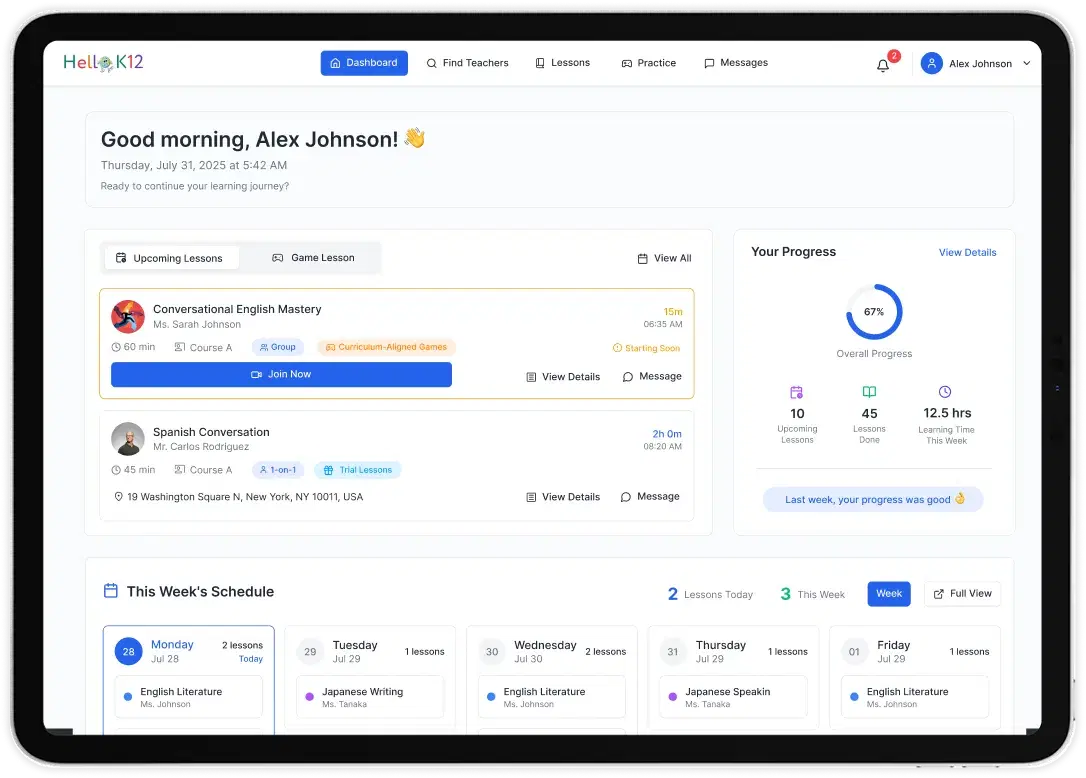
Task: Click the Group tag badge
Action: tap(278, 347)
